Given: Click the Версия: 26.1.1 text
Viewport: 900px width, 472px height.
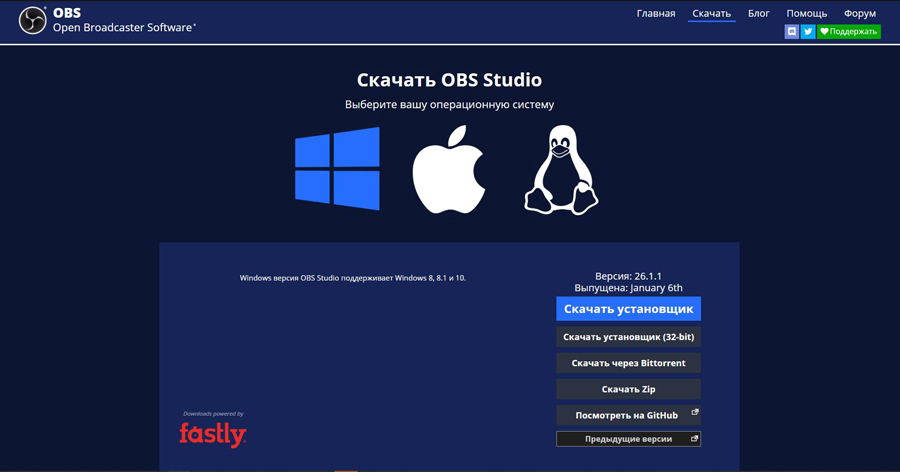Looking at the screenshot, I should click(x=628, y=276).
